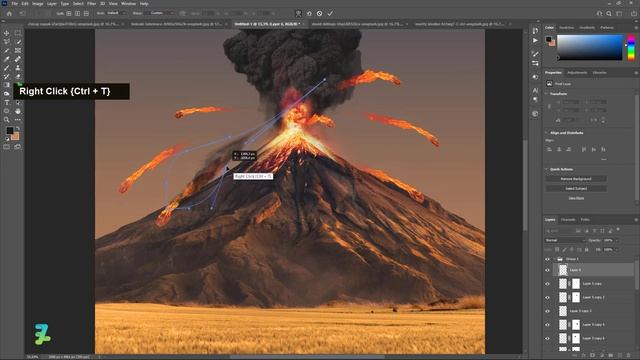Open the Layer menu
Image resolution: width=640 pixels, height=360 pixels.
[52, 4]
